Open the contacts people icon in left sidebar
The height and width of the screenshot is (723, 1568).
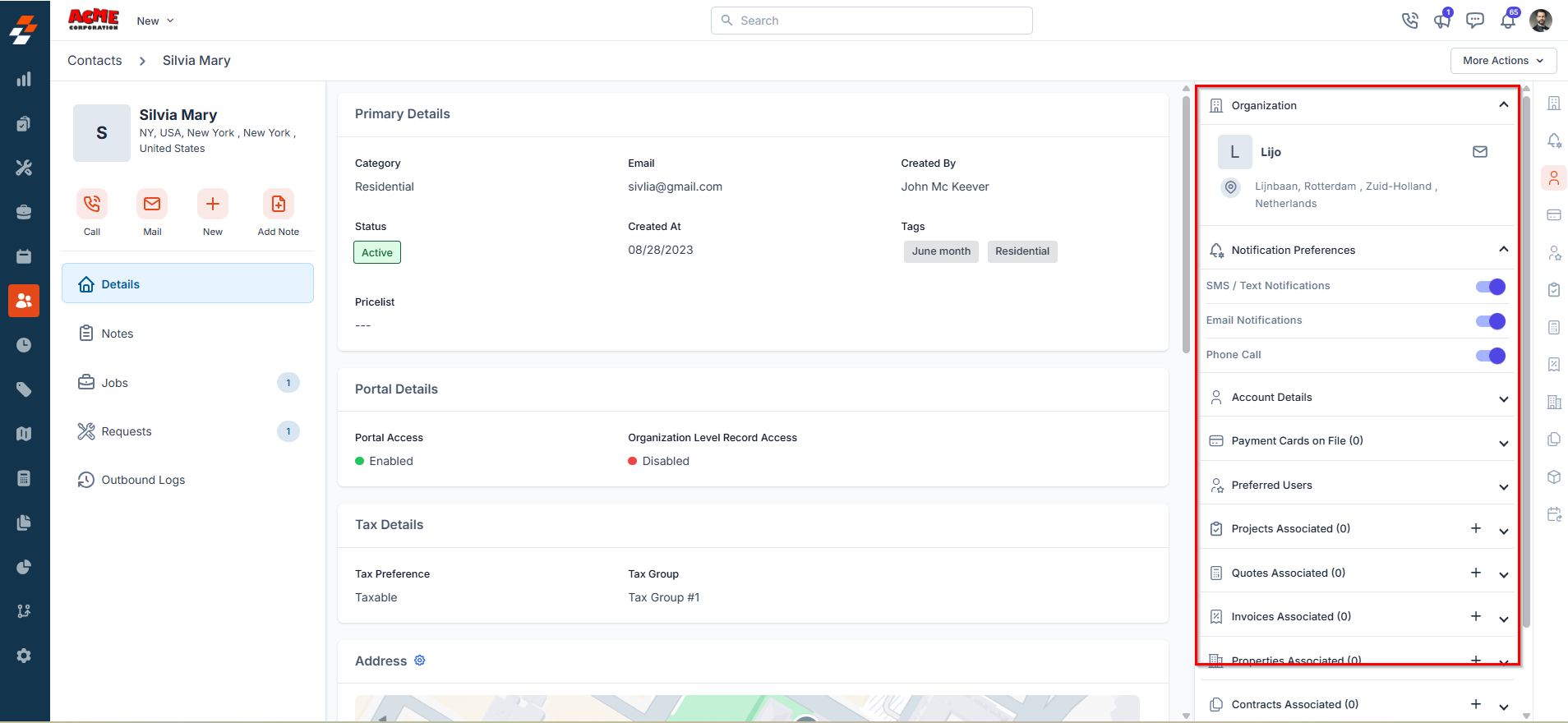click(x=24, y=301)
